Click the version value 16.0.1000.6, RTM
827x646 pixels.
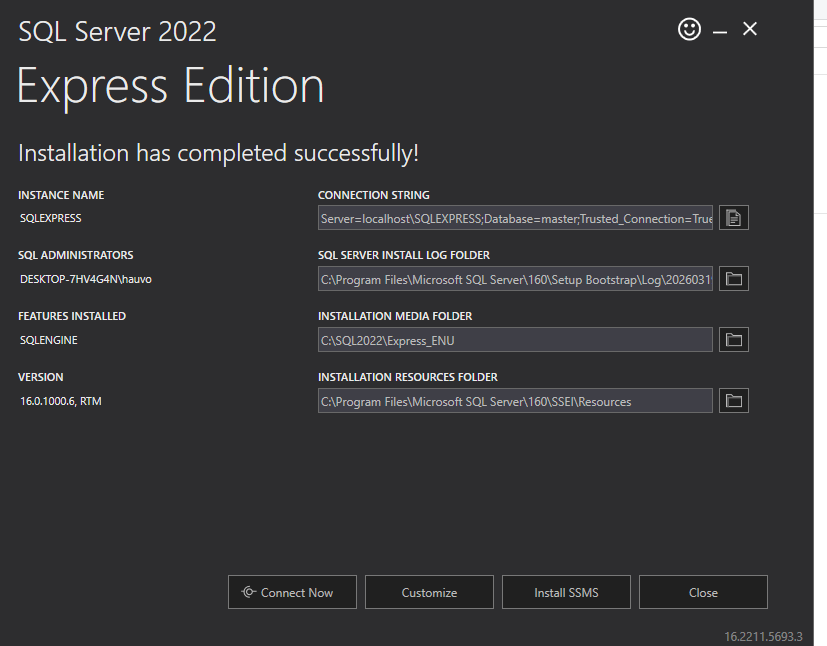62,401
